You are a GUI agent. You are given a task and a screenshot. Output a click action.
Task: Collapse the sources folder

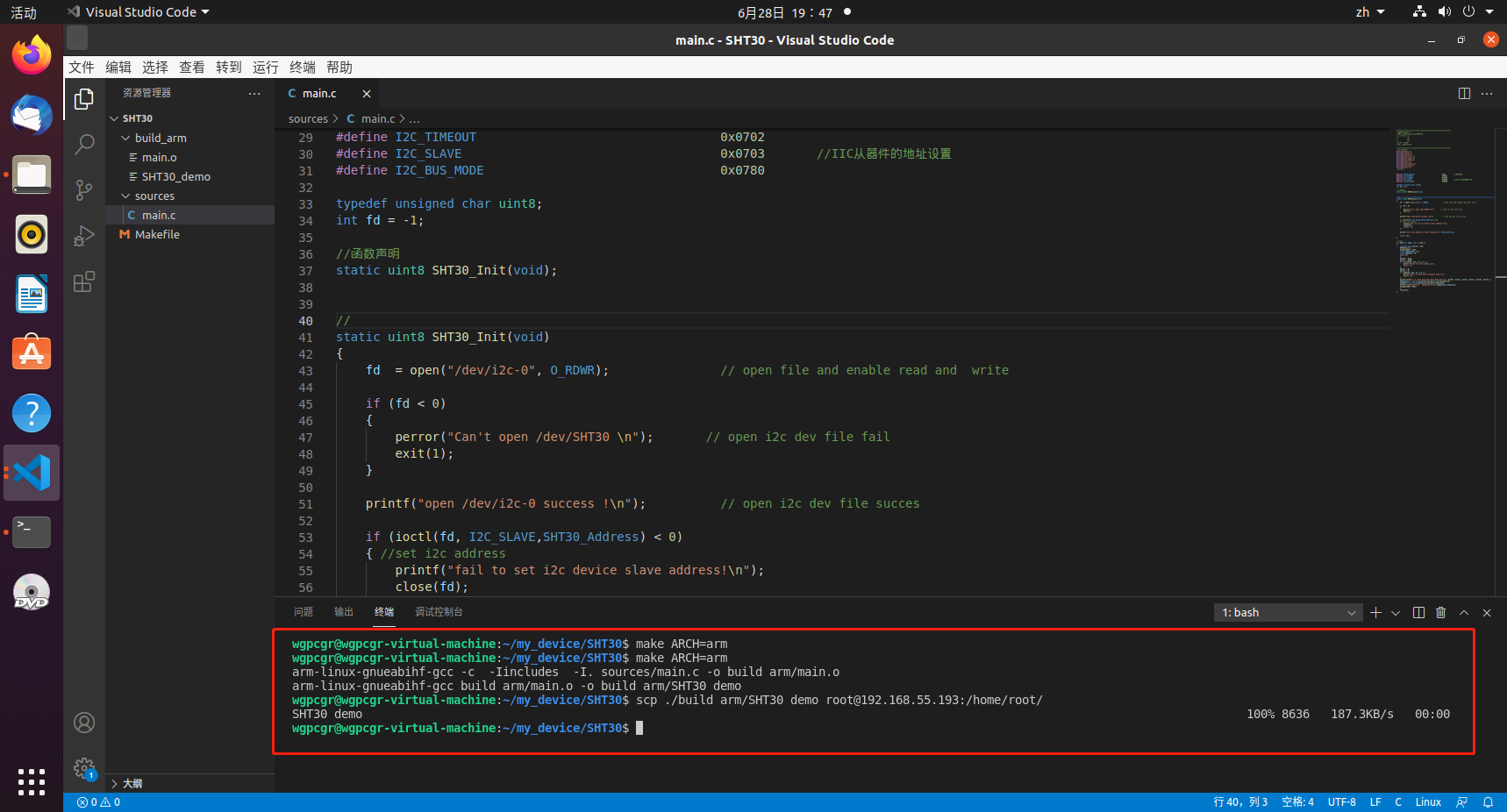(x=189, y=196)
